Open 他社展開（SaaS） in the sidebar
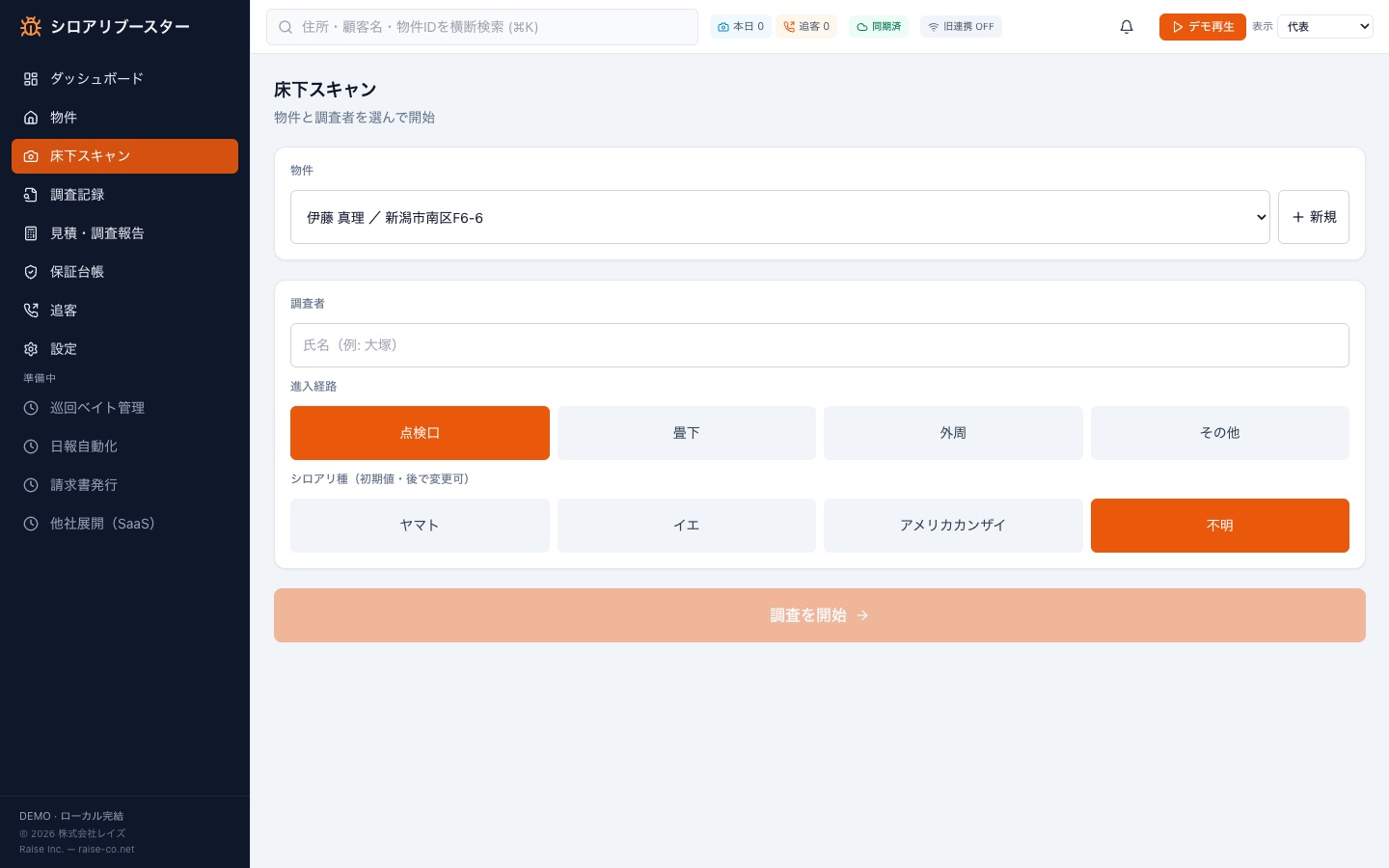Screen dimensions: 1389x868 point(124,524)
